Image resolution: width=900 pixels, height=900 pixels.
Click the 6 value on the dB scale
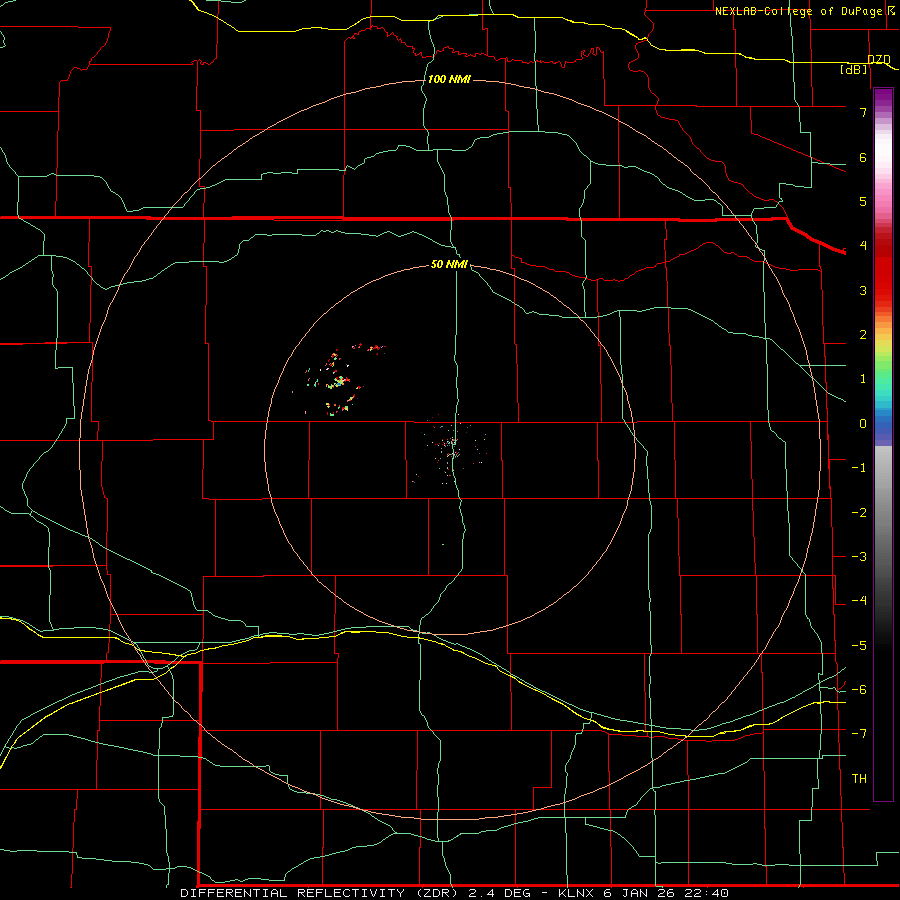[863, 157]
